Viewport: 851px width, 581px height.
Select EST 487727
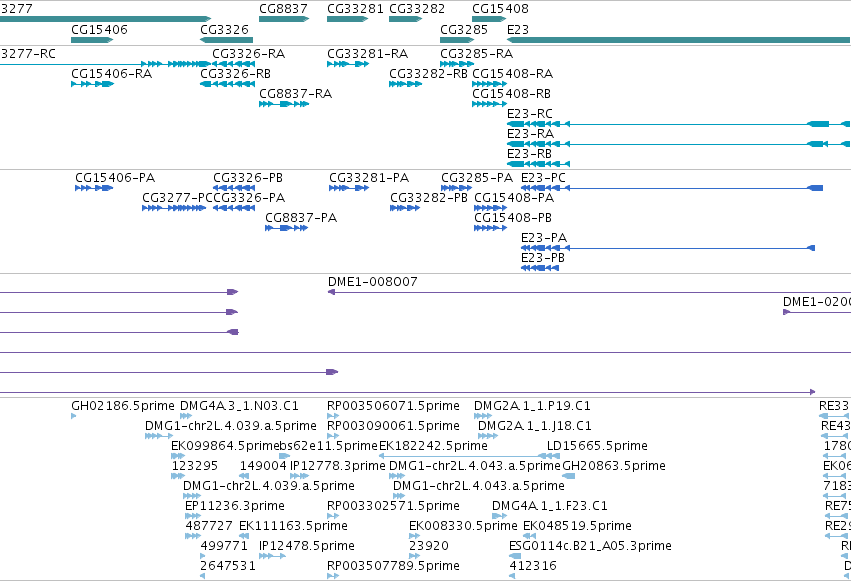pos(208,526)
